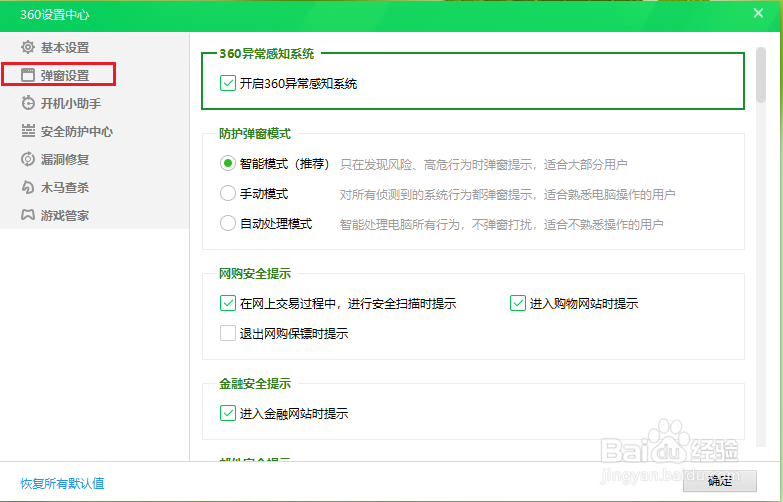Click 恢复所有默认值 link
The width and height of the screenshot is (783, 502).
62,484
